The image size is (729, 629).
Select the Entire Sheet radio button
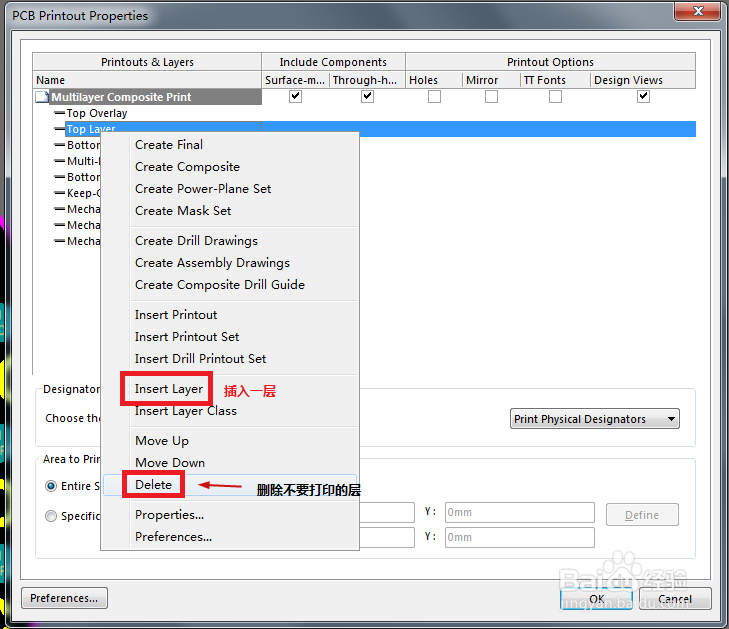[51, 486]
